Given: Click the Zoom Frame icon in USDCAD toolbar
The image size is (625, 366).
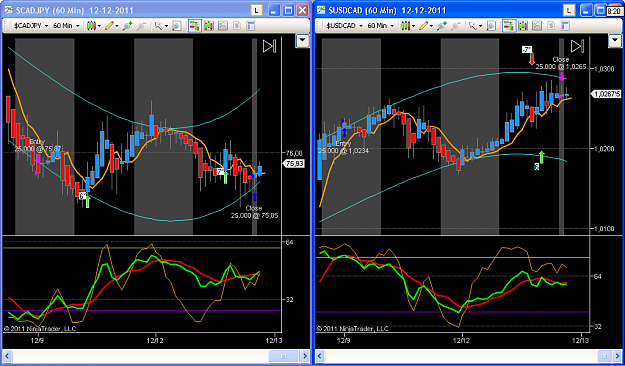Looking at the screenshot, I should 491,26.
